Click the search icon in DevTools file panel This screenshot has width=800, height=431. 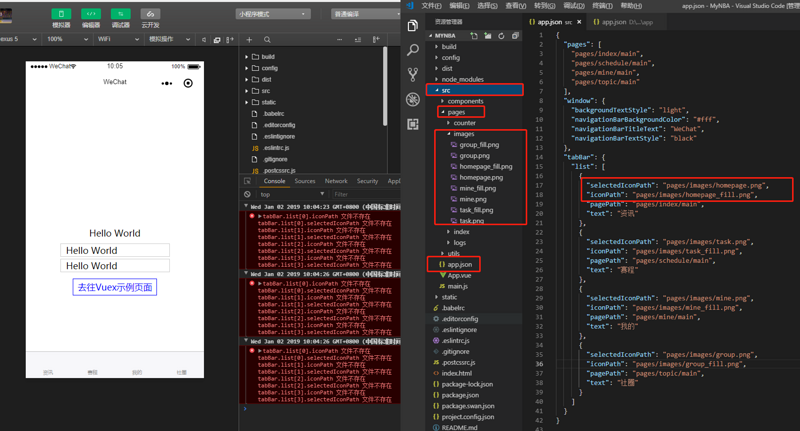tap(267, 39)
